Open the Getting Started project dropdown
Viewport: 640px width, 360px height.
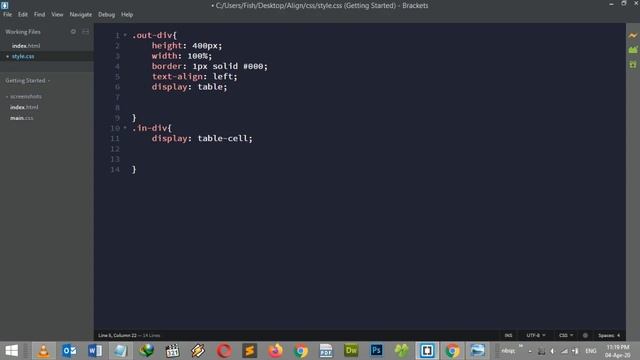pyautogui.click(x=28, y=80)
